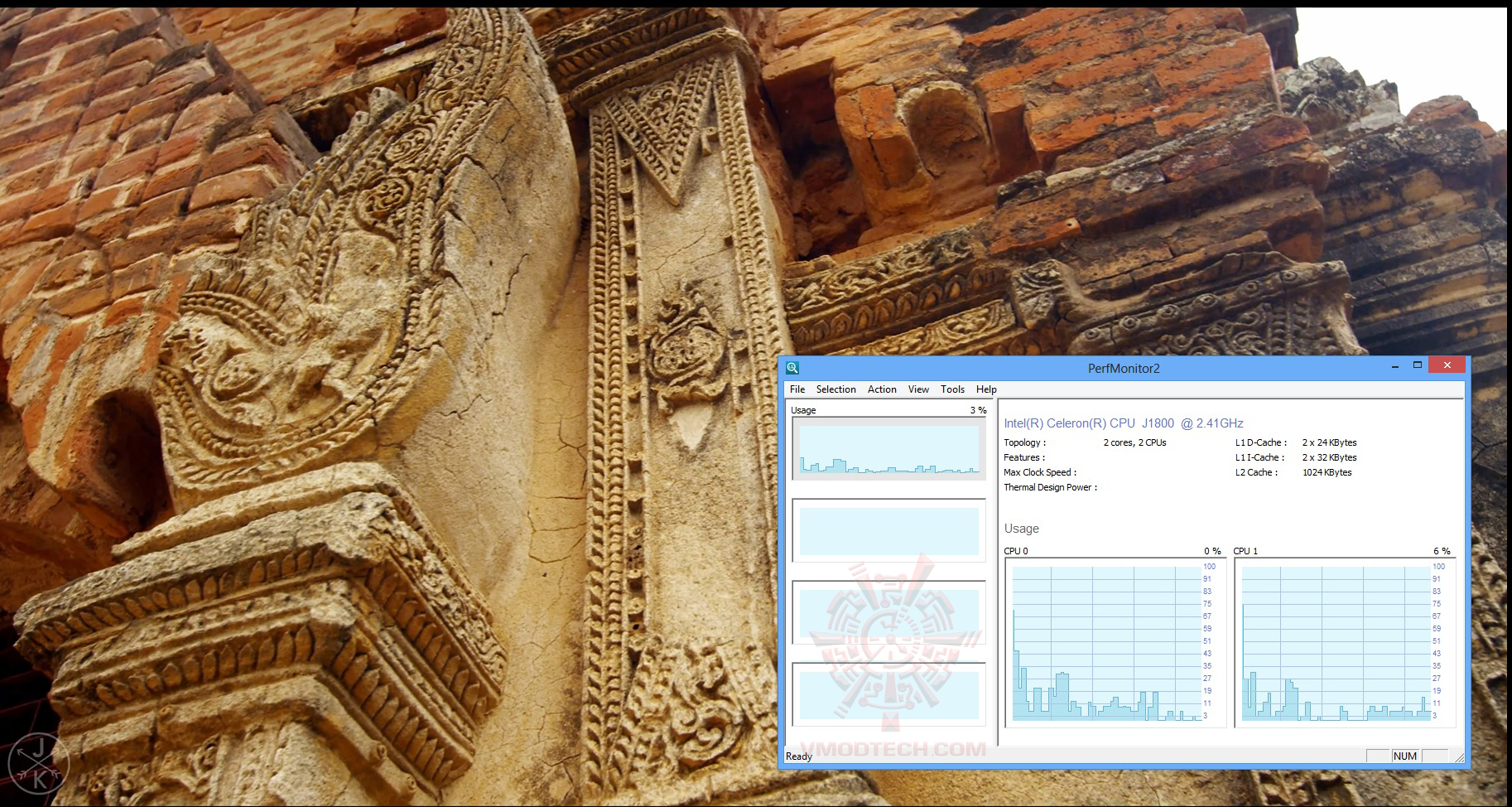Click the "Ready" status bar text

click(x=799, y=756)
